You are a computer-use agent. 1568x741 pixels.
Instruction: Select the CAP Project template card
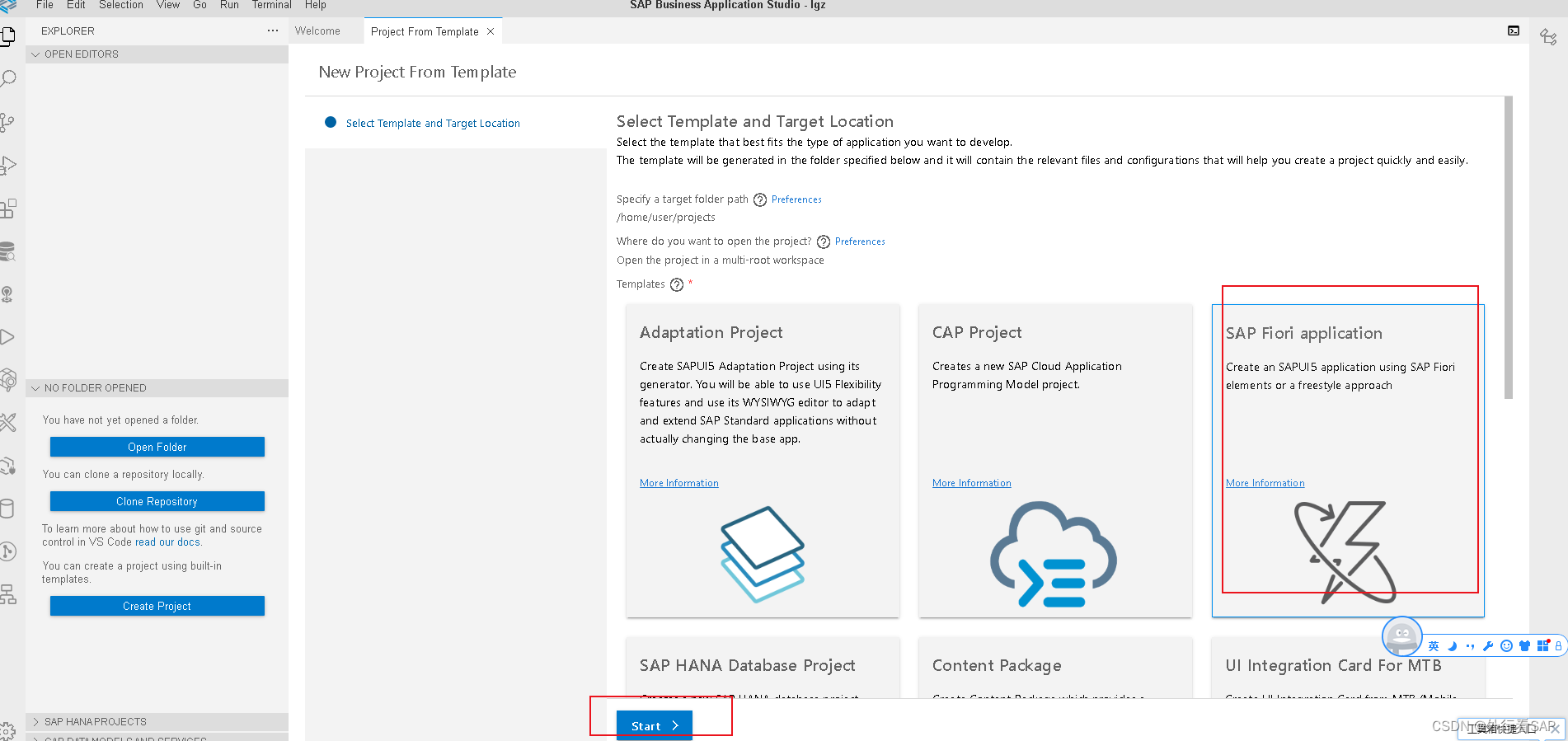pos(1055,461)
